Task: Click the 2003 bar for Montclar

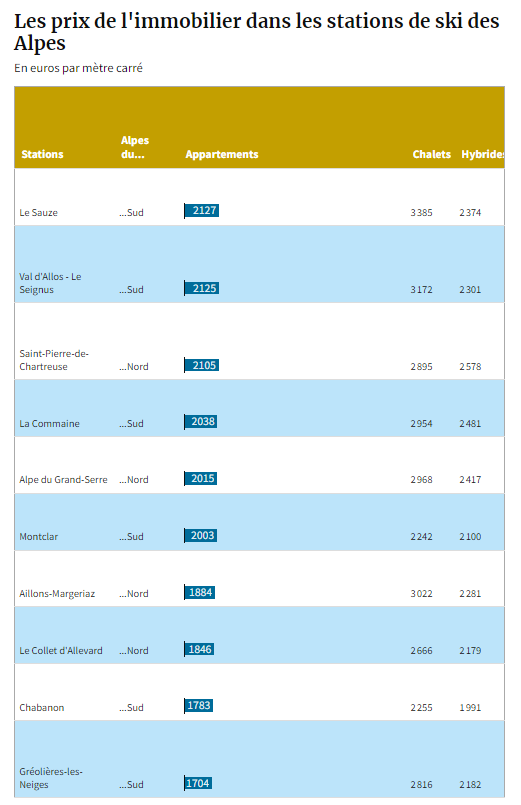Action: click(x=201, y=536)
